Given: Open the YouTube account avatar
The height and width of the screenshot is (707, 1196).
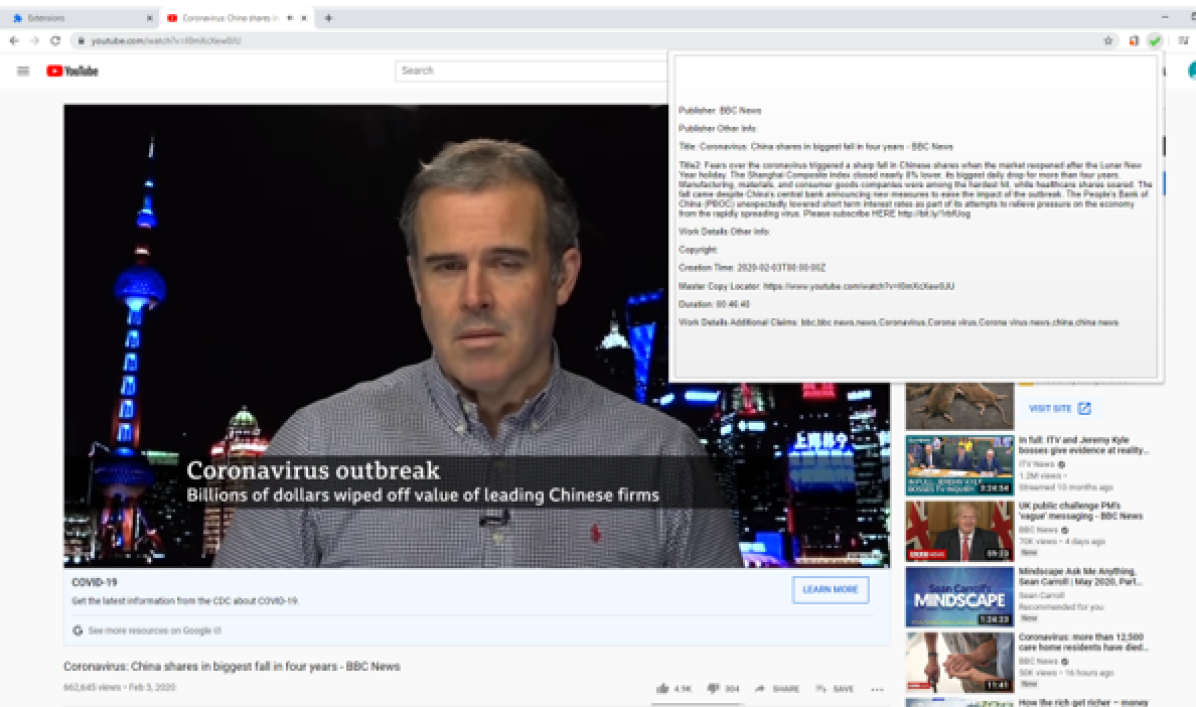Looking at the screenshot, I should [1191, 70].
